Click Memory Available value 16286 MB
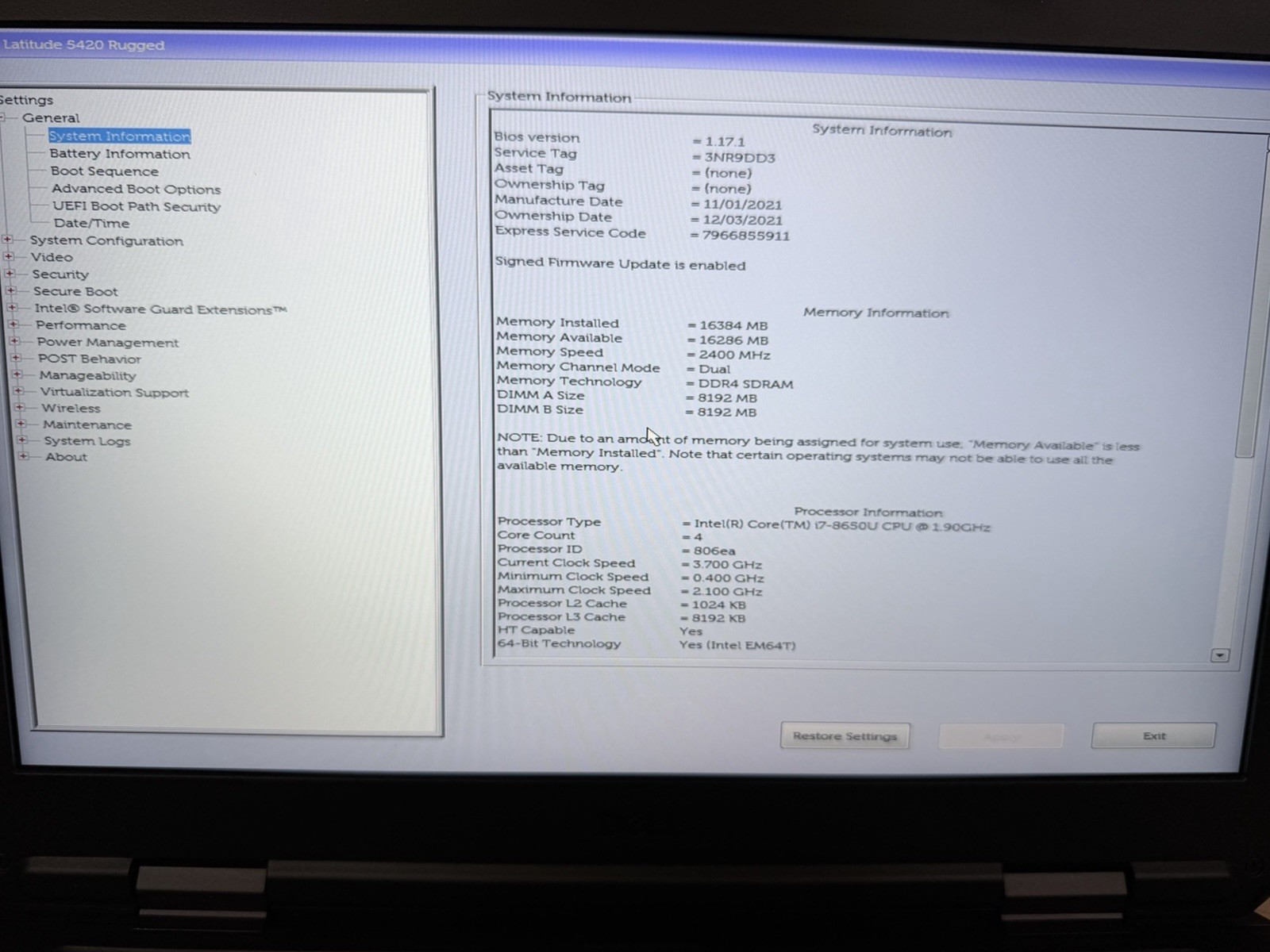 coord(733,341)
